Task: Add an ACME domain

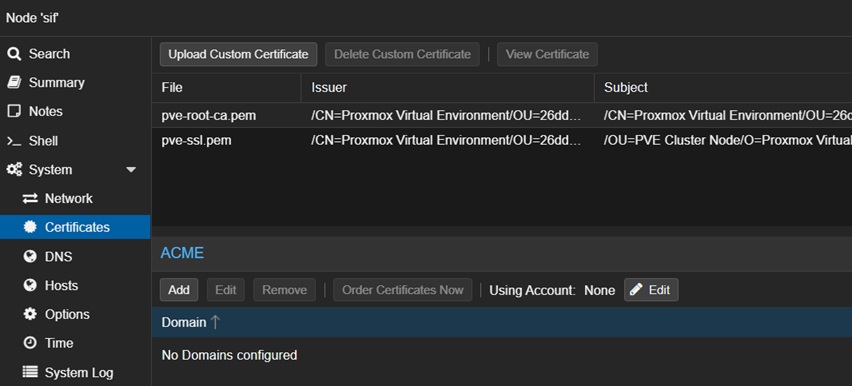Action: (x=179, y=290)
